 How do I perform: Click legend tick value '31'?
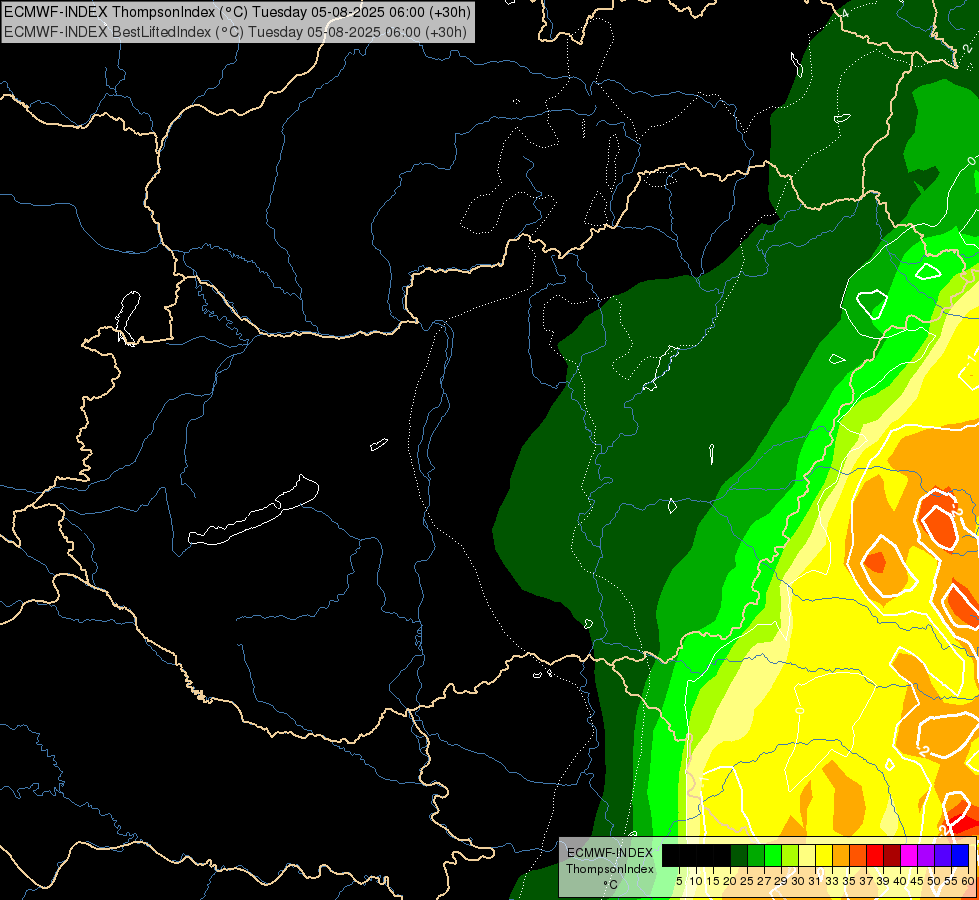point(815,881)
